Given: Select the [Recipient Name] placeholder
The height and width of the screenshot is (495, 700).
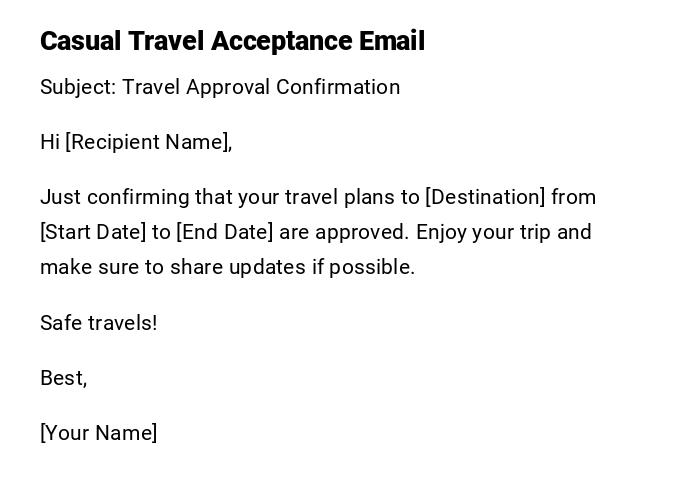Looking at the screenshot, I should 149,142.
